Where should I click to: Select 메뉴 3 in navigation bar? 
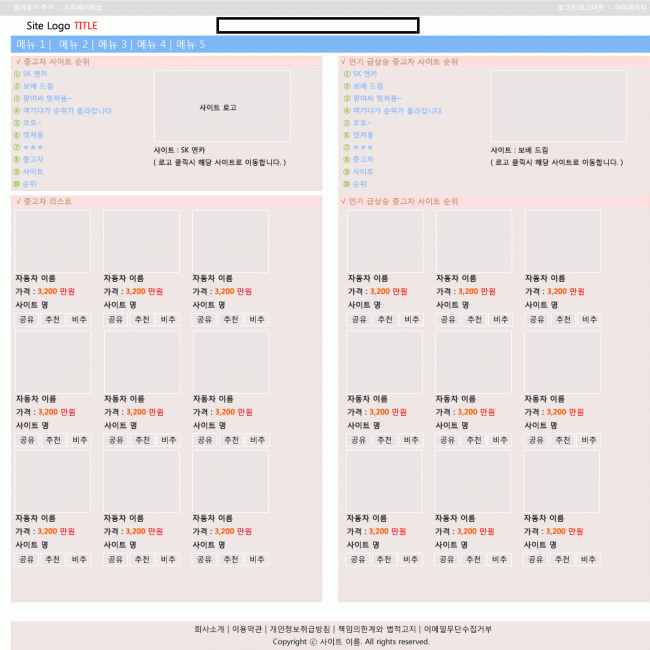[112, 45]
